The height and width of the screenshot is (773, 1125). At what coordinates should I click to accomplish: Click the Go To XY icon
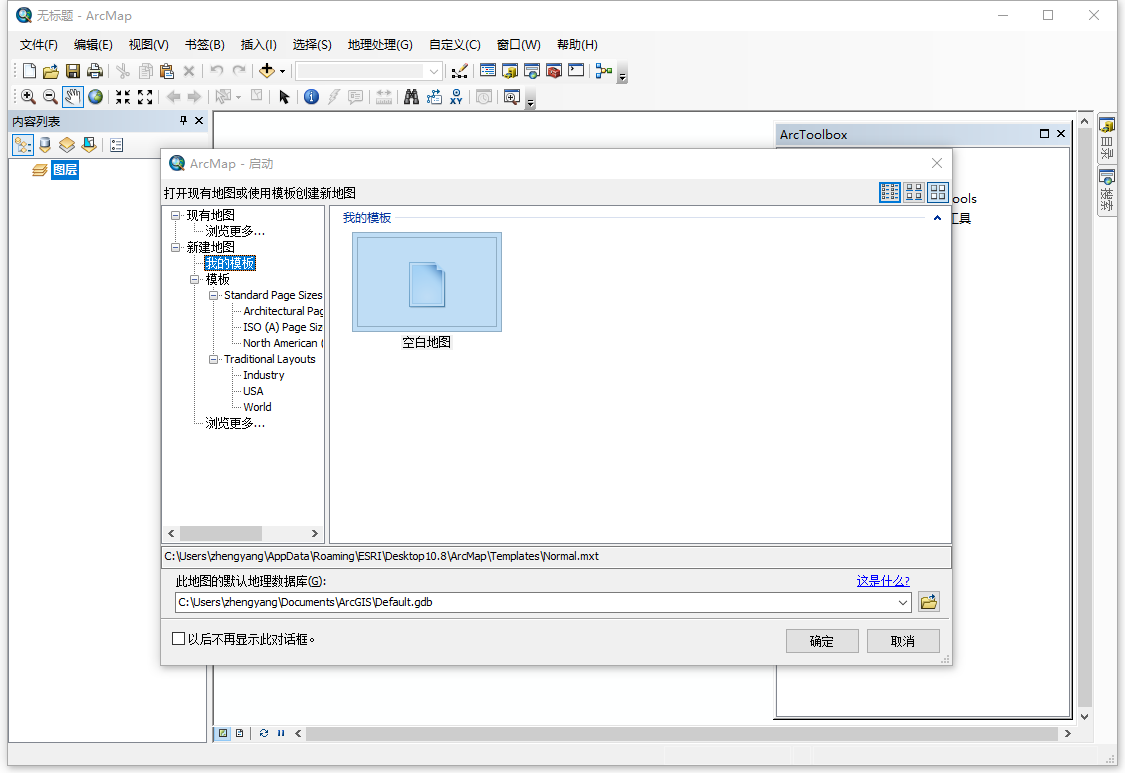456,97
